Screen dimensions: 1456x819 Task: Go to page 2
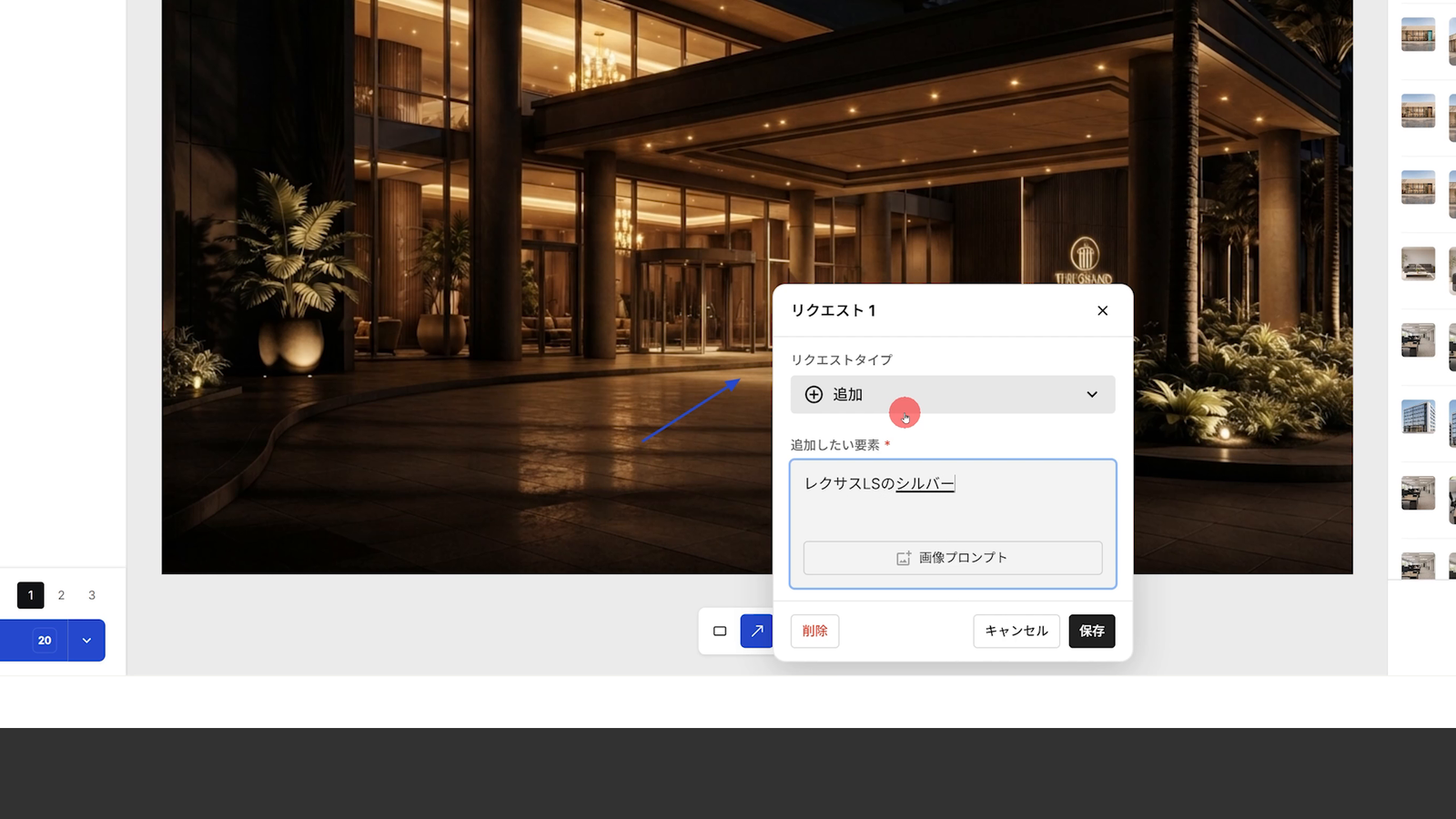pyautogui.click(x=61, y=595)
